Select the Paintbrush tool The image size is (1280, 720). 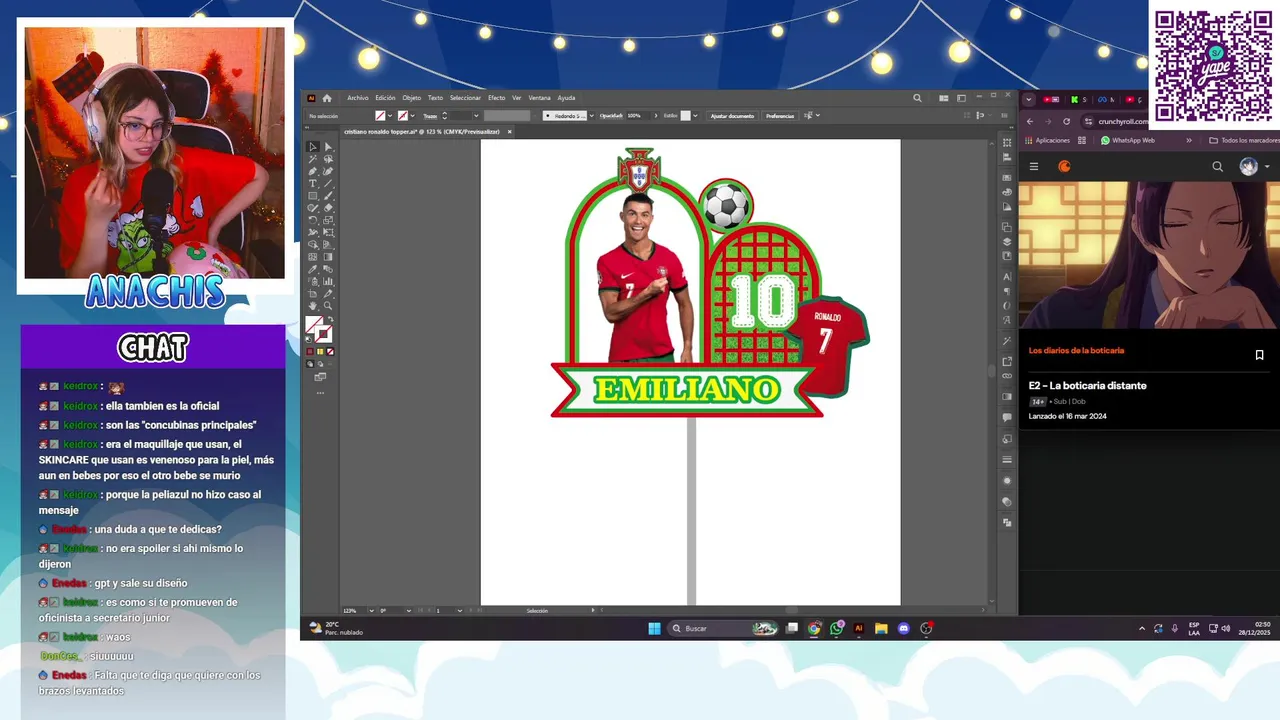pos(328,196)
